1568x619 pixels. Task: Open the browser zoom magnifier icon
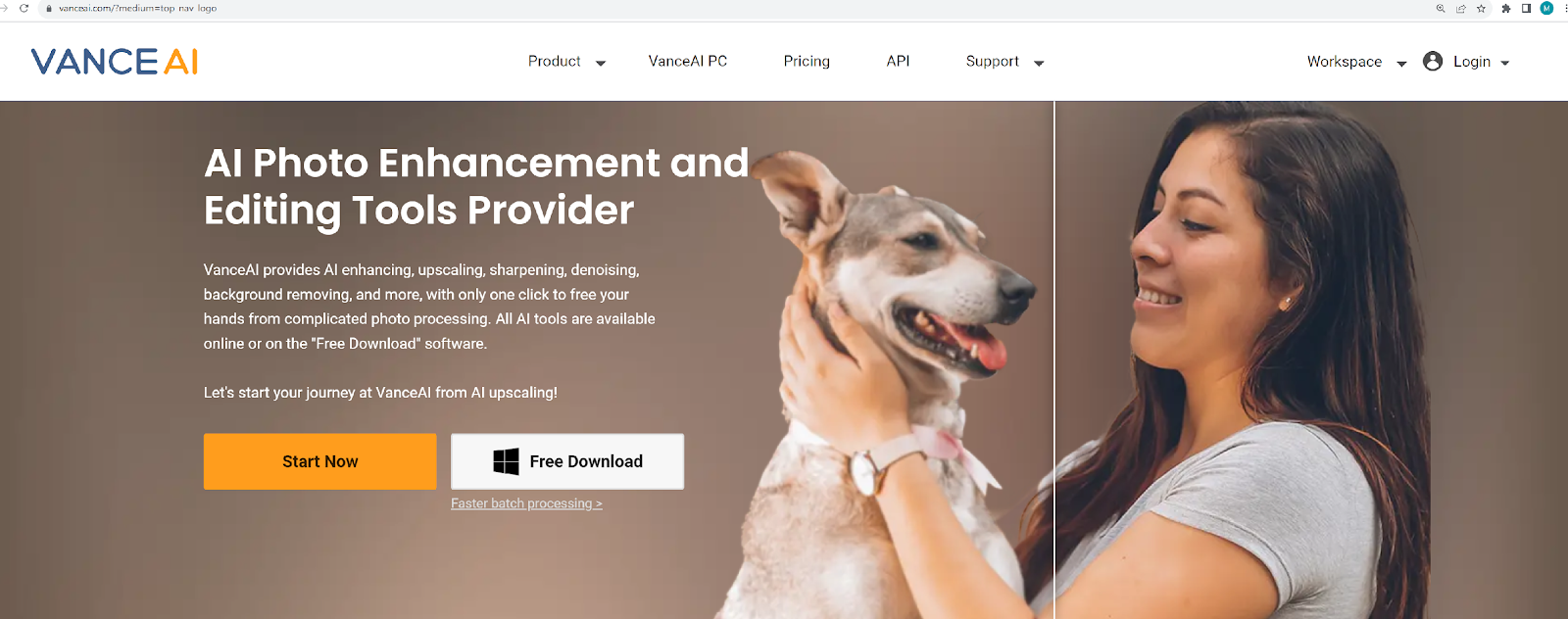(1441, 8)
